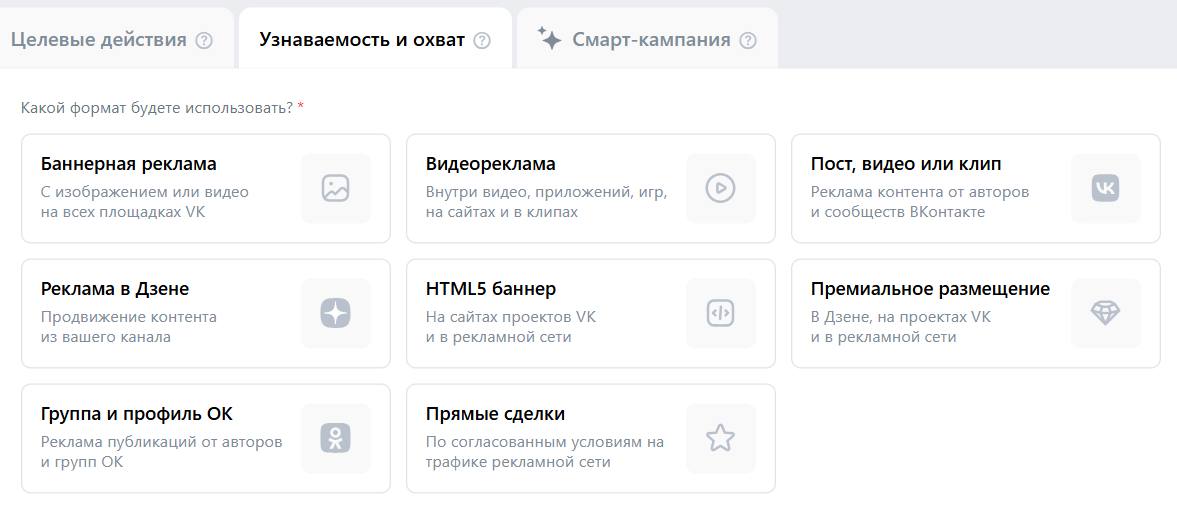Click the diamond icon on Премиальное размещение card
Viewport: 1177px width, 516px height.
click(1105, 313)
